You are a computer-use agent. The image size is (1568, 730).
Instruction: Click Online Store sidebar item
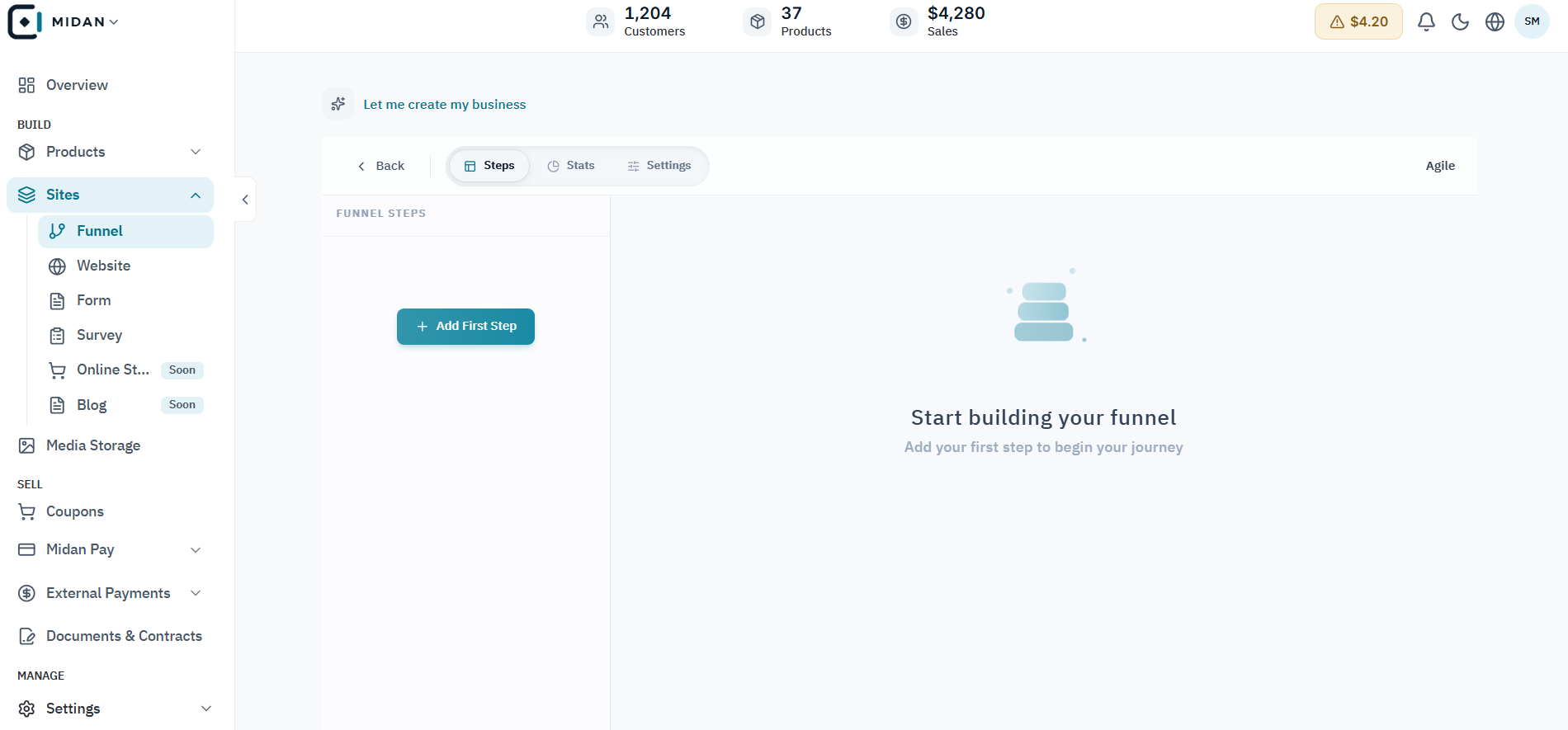125,370
